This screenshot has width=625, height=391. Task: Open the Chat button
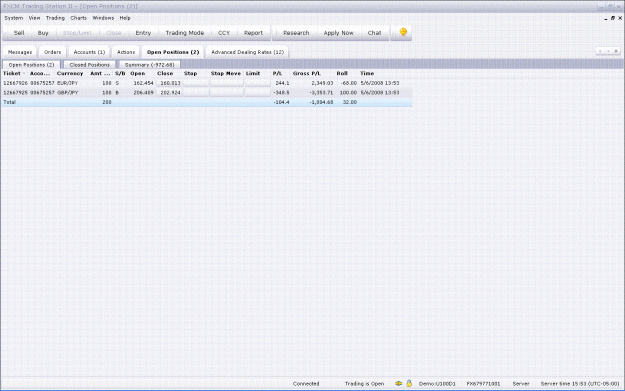point(374,33)
